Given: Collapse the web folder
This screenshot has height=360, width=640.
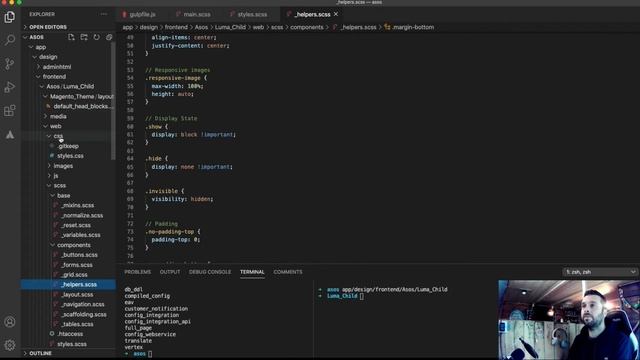Looking at the screenshot, I should coord(68,126).
